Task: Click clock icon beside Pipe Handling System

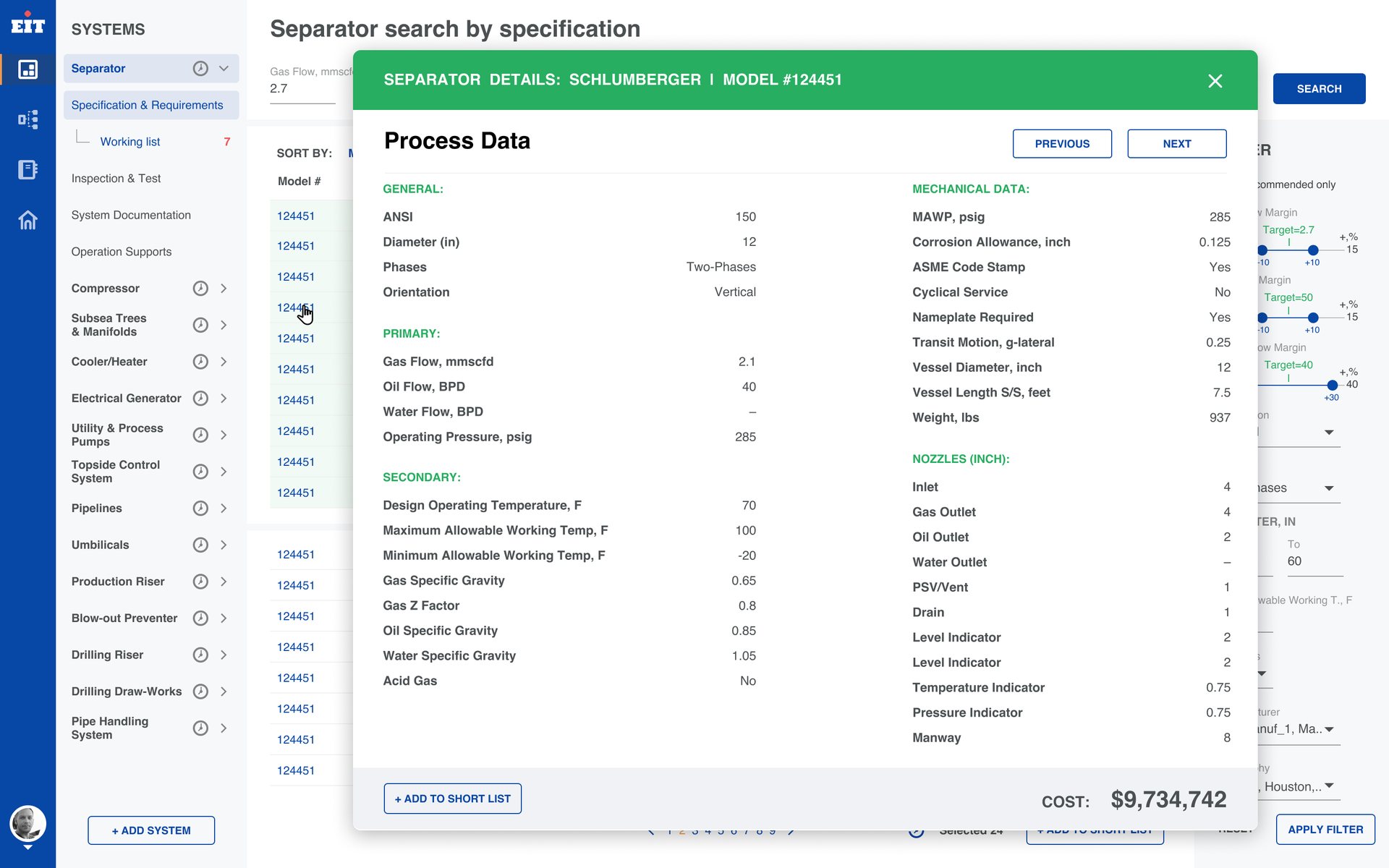Action: coord(200,728)
